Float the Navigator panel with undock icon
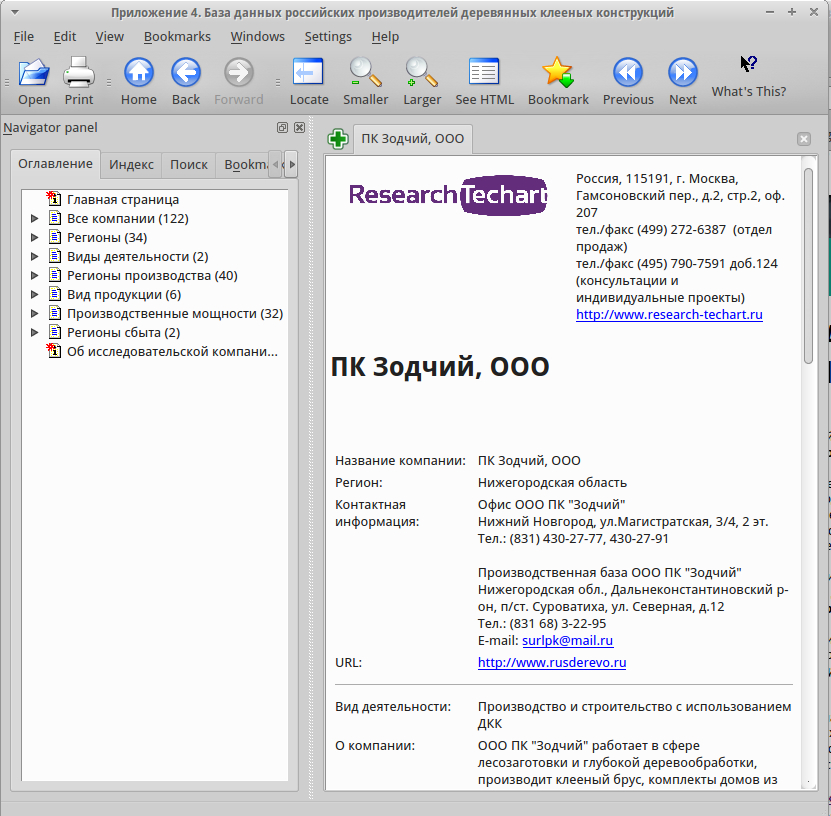 (282, 128)
